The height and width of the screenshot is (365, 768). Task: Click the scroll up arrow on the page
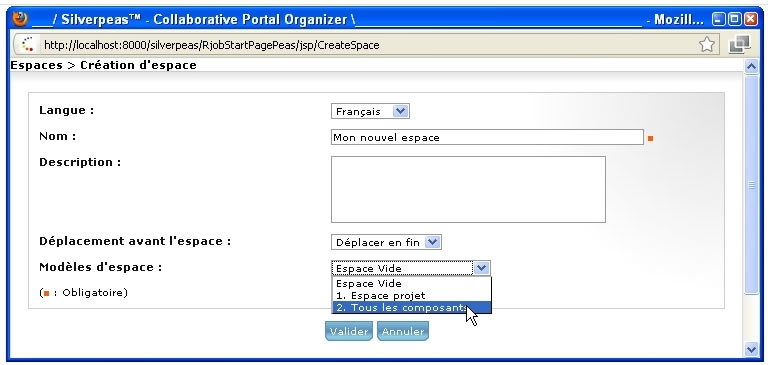tap(751, 66)
